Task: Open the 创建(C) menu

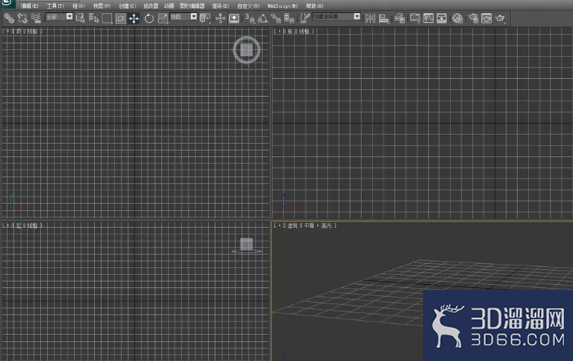Action: (x=127, y=6)
